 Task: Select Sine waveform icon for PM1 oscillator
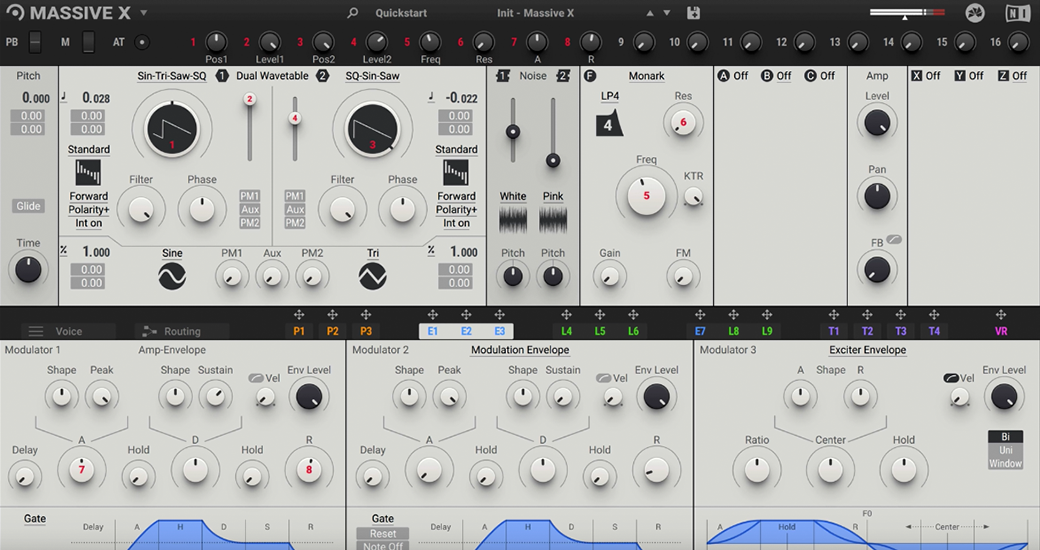pos(172,276)
